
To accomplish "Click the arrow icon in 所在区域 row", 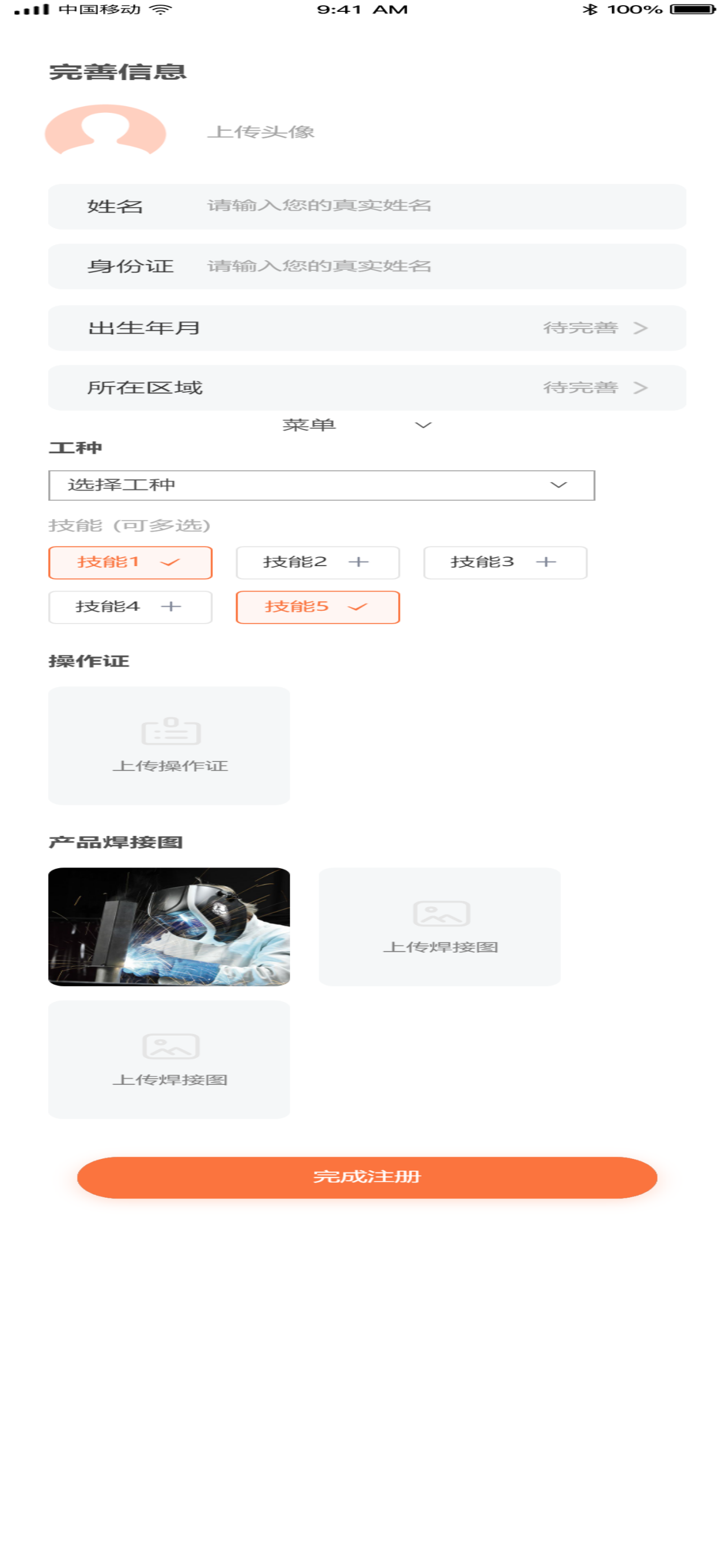I will point(640,388).
